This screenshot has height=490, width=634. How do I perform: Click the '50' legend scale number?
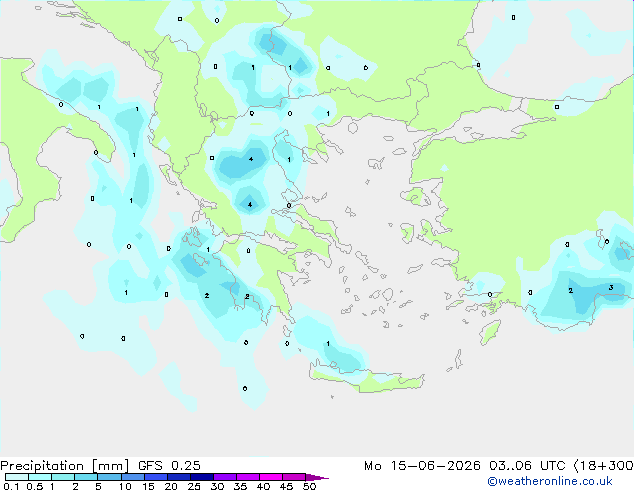click(309, 486)
